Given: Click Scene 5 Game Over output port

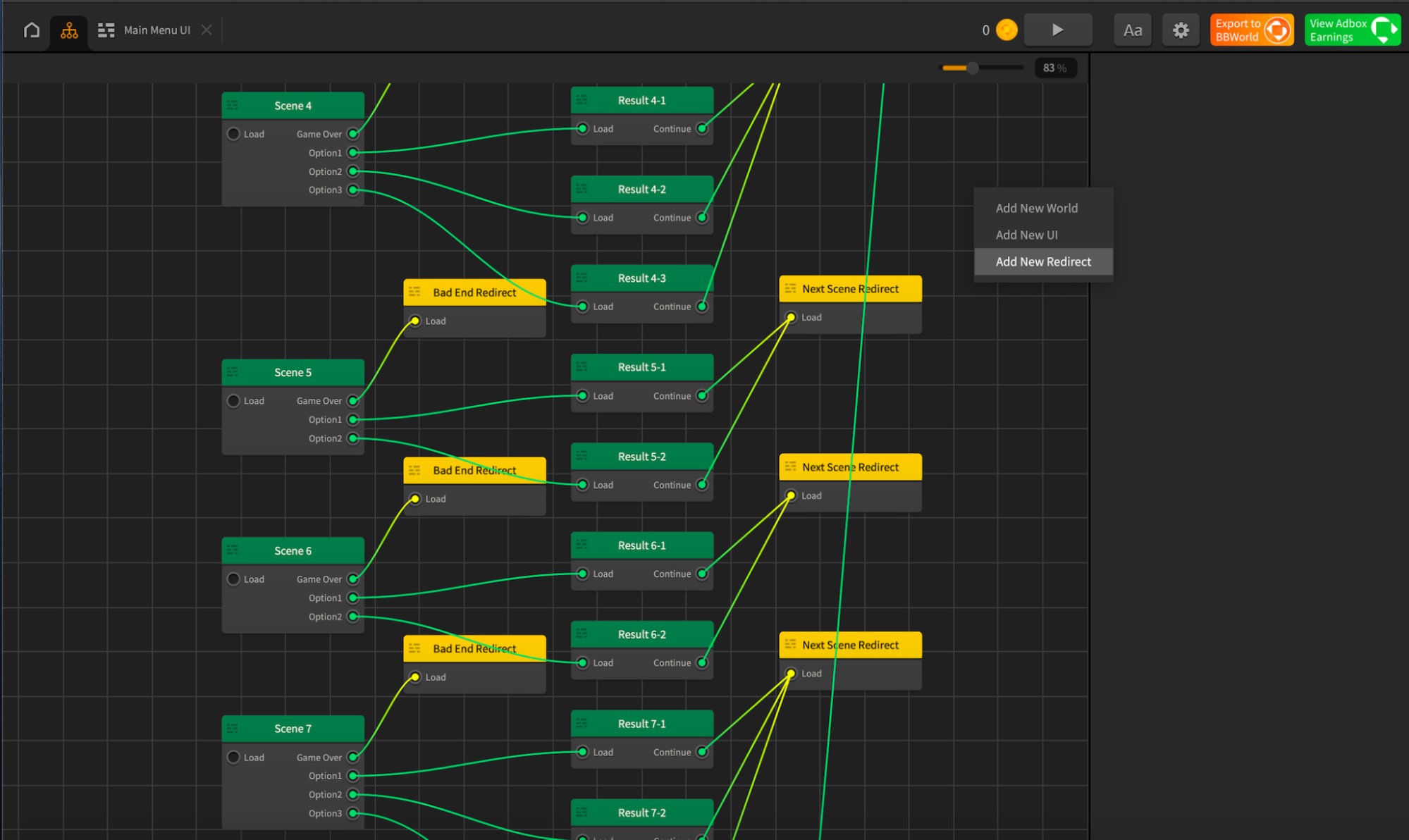Looking at the screenshot, I should pos(353,401).
